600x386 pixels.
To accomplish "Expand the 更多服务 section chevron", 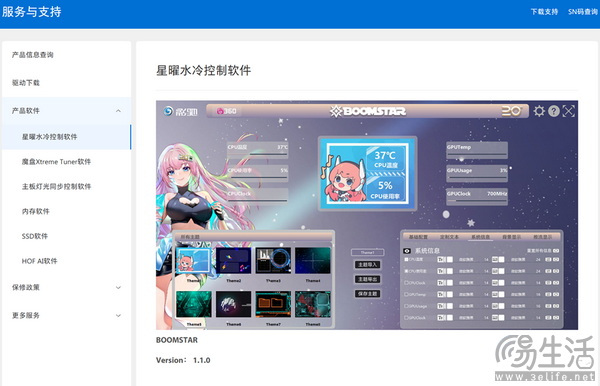I will (118, 316).
